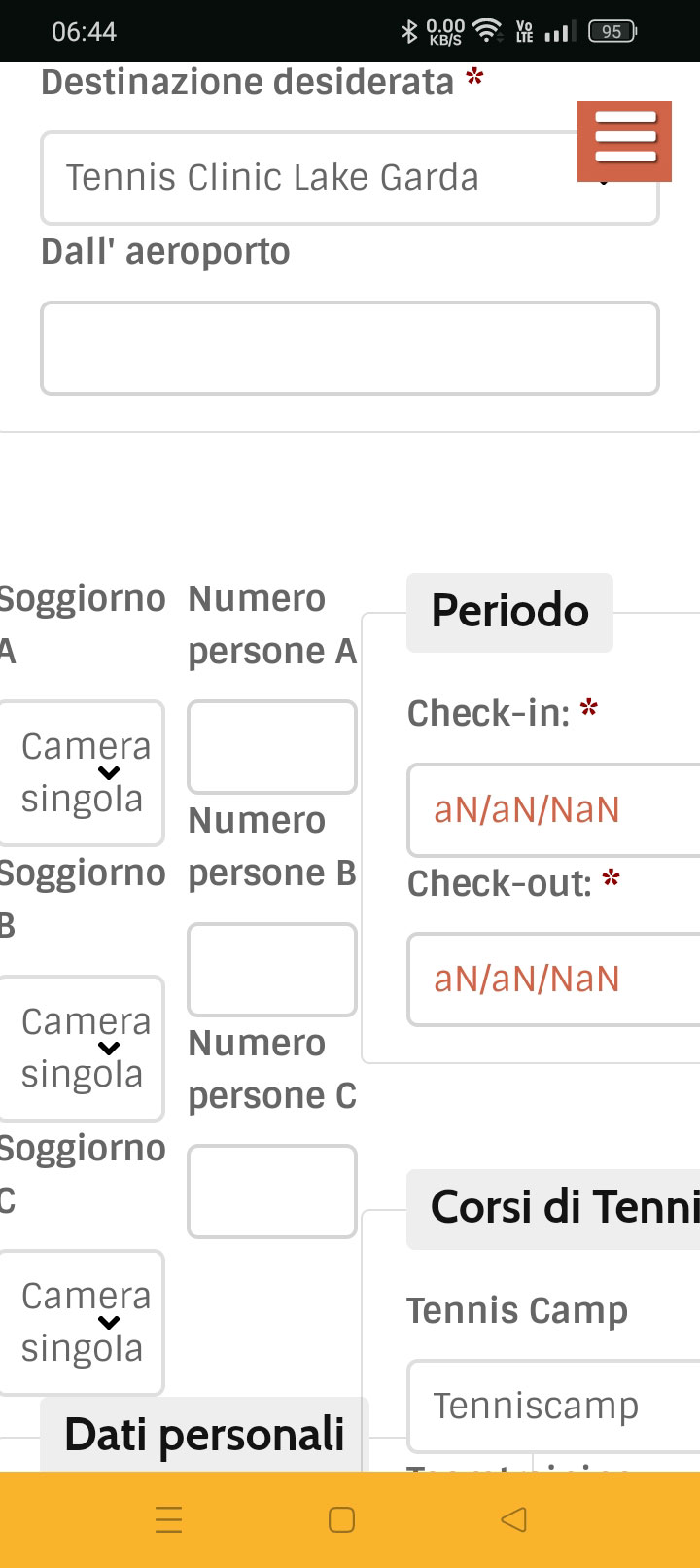Tap the Android recent apps icon
Screen dimensions: 700x1568
tap(169, 1519)
